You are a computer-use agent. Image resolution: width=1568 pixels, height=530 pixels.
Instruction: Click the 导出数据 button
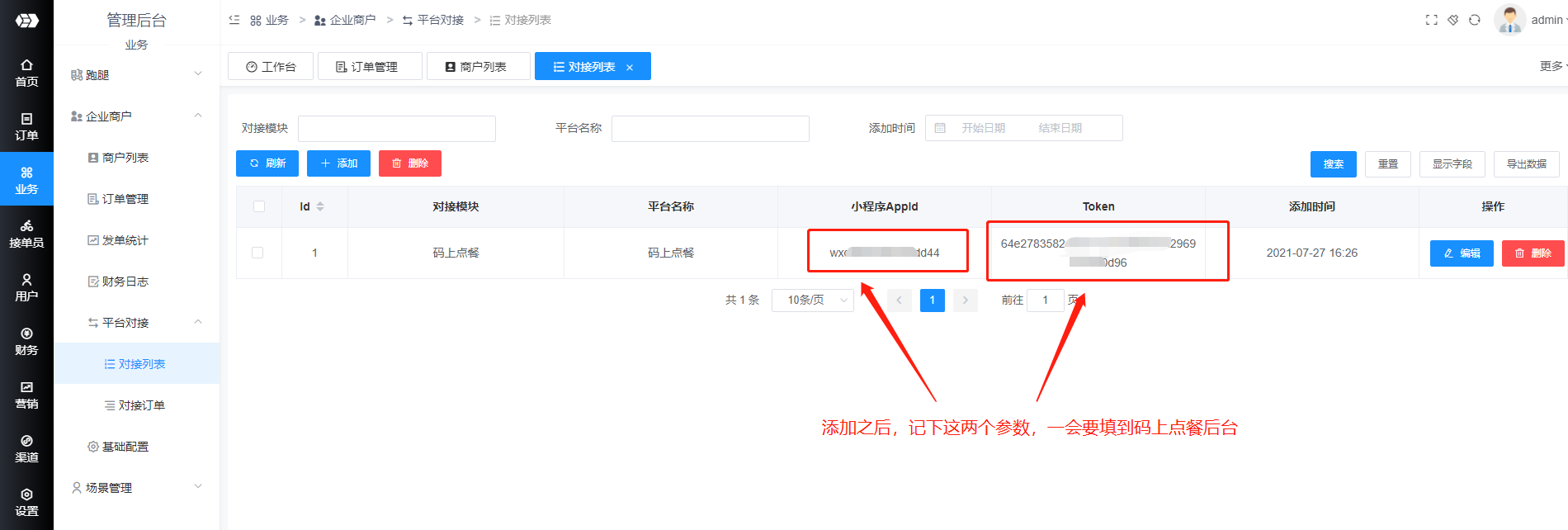[1527, 164]
